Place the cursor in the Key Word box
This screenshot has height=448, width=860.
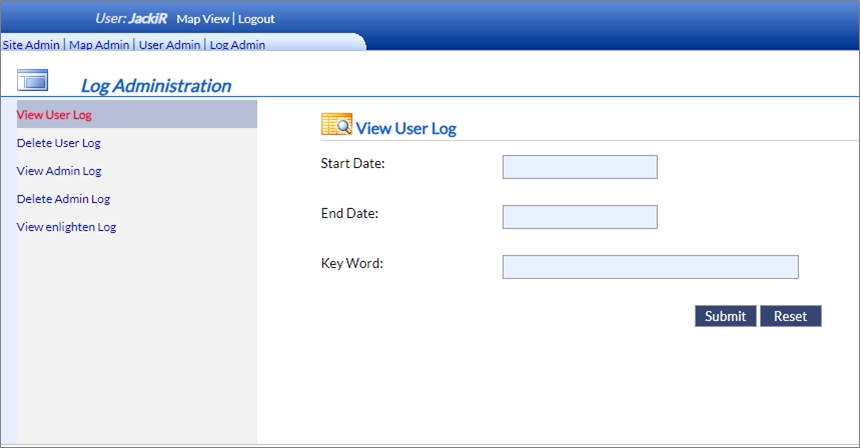(x=650, y=267)
